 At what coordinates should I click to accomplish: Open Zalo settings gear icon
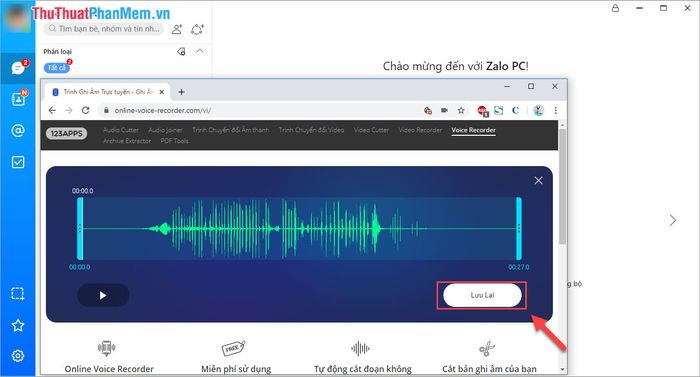18,356
